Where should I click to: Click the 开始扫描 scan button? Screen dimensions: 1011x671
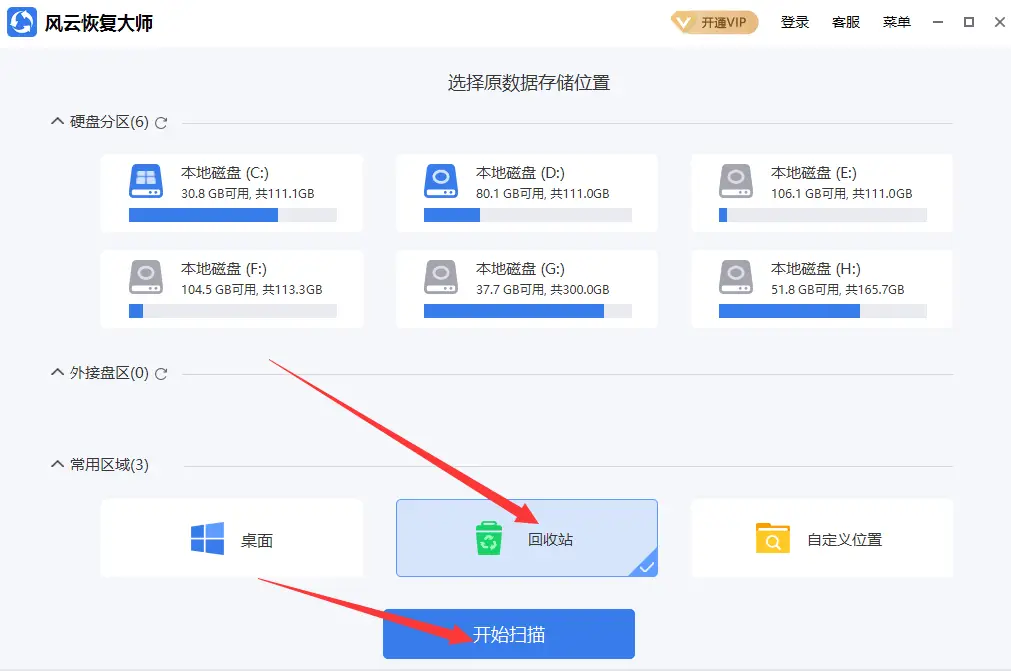508,633
